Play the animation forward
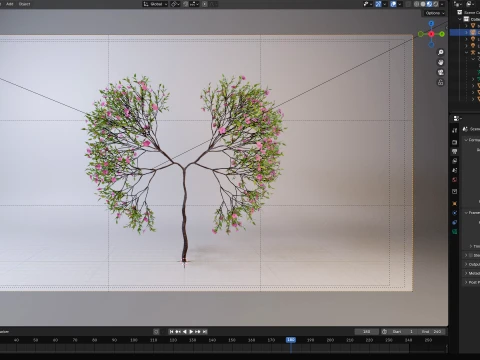 click(191, 332)
